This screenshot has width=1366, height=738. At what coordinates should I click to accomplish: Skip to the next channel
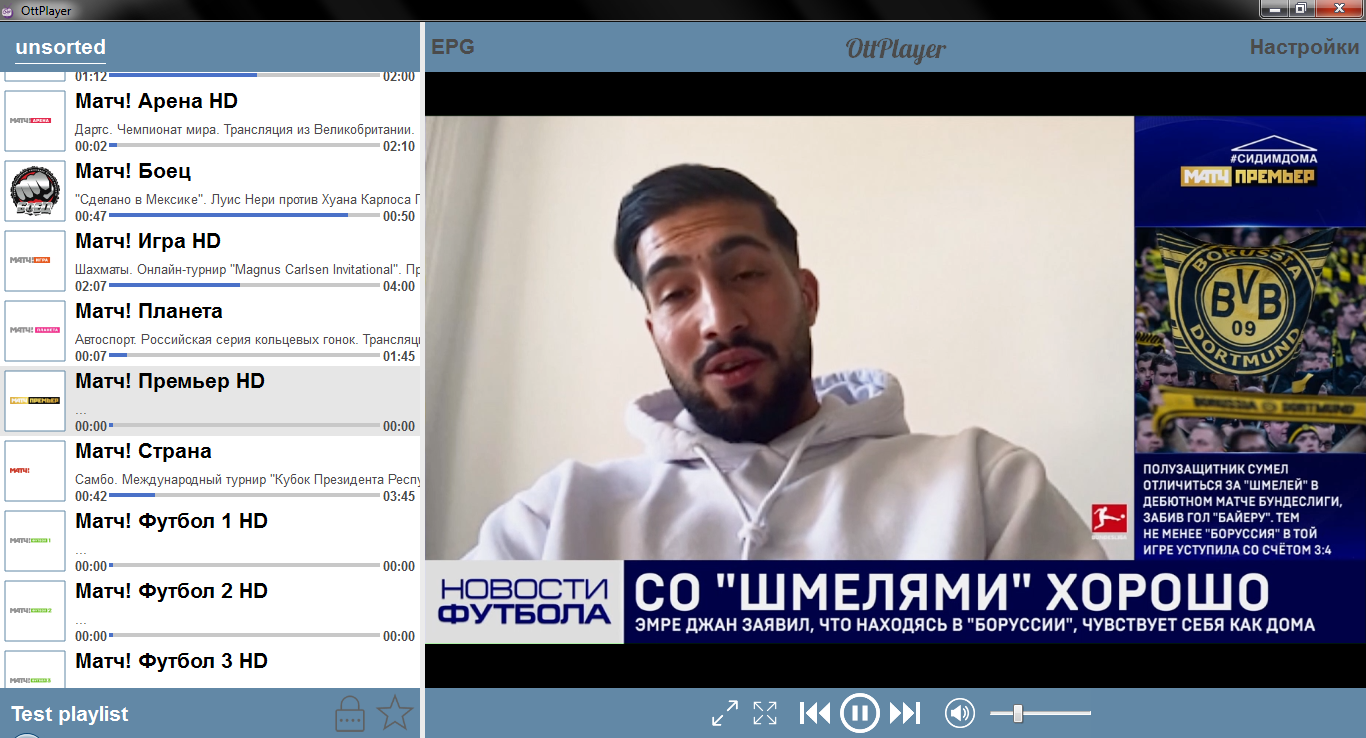[904, 713]
